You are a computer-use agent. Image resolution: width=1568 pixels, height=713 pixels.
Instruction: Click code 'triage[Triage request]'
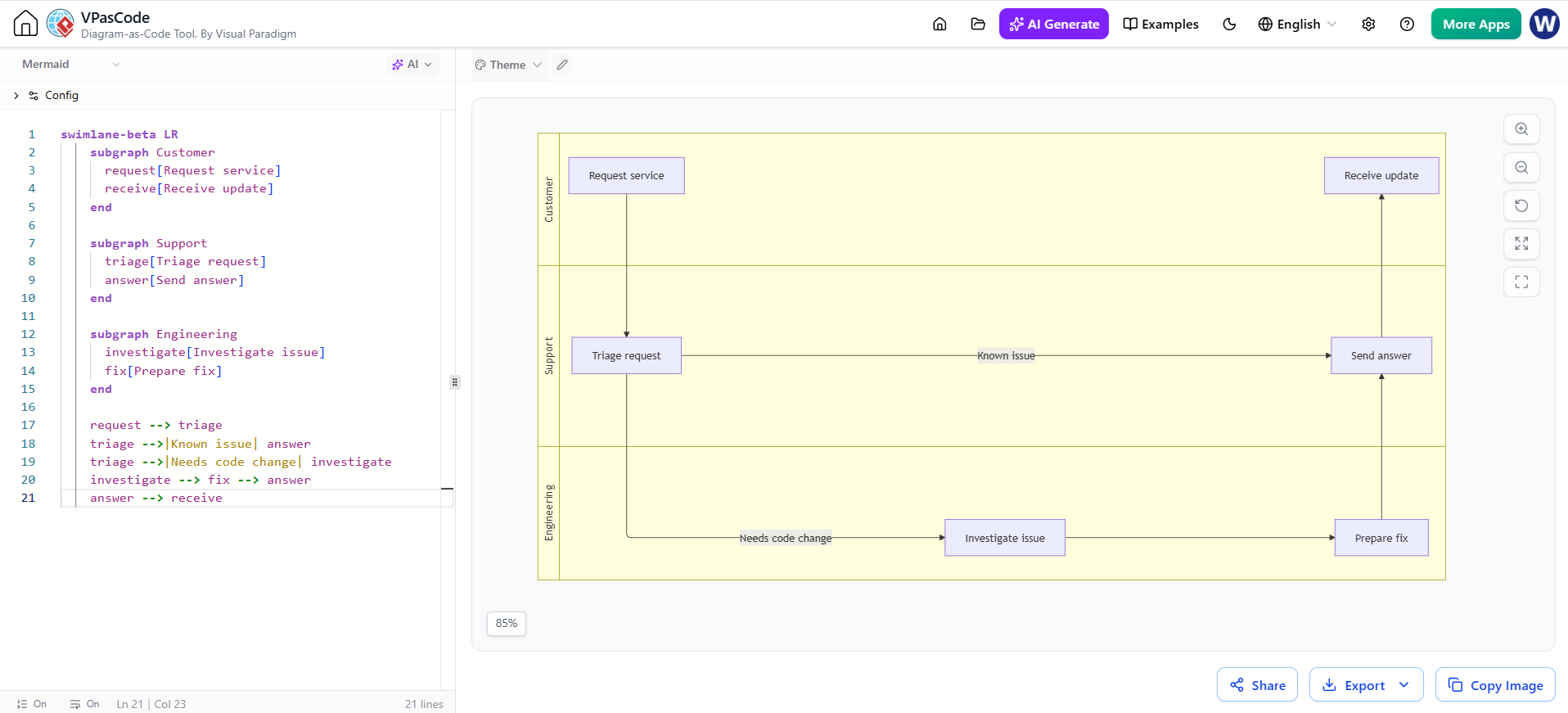(185, 261)
